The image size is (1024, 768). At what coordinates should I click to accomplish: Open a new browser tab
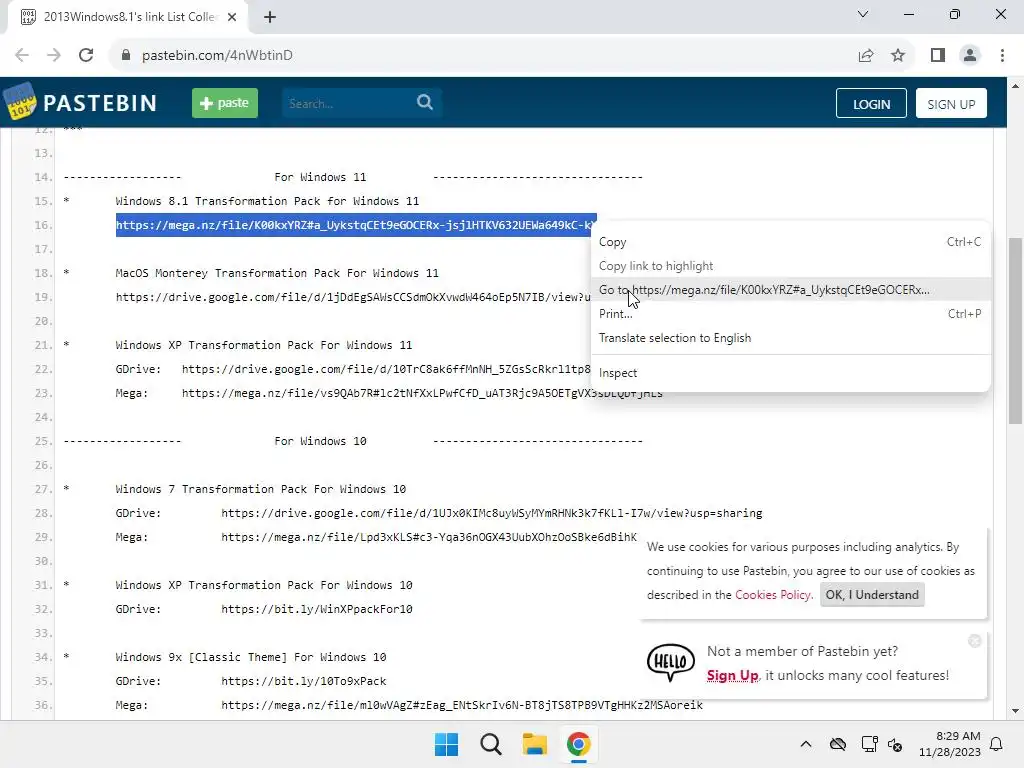(x=270, y=17)
